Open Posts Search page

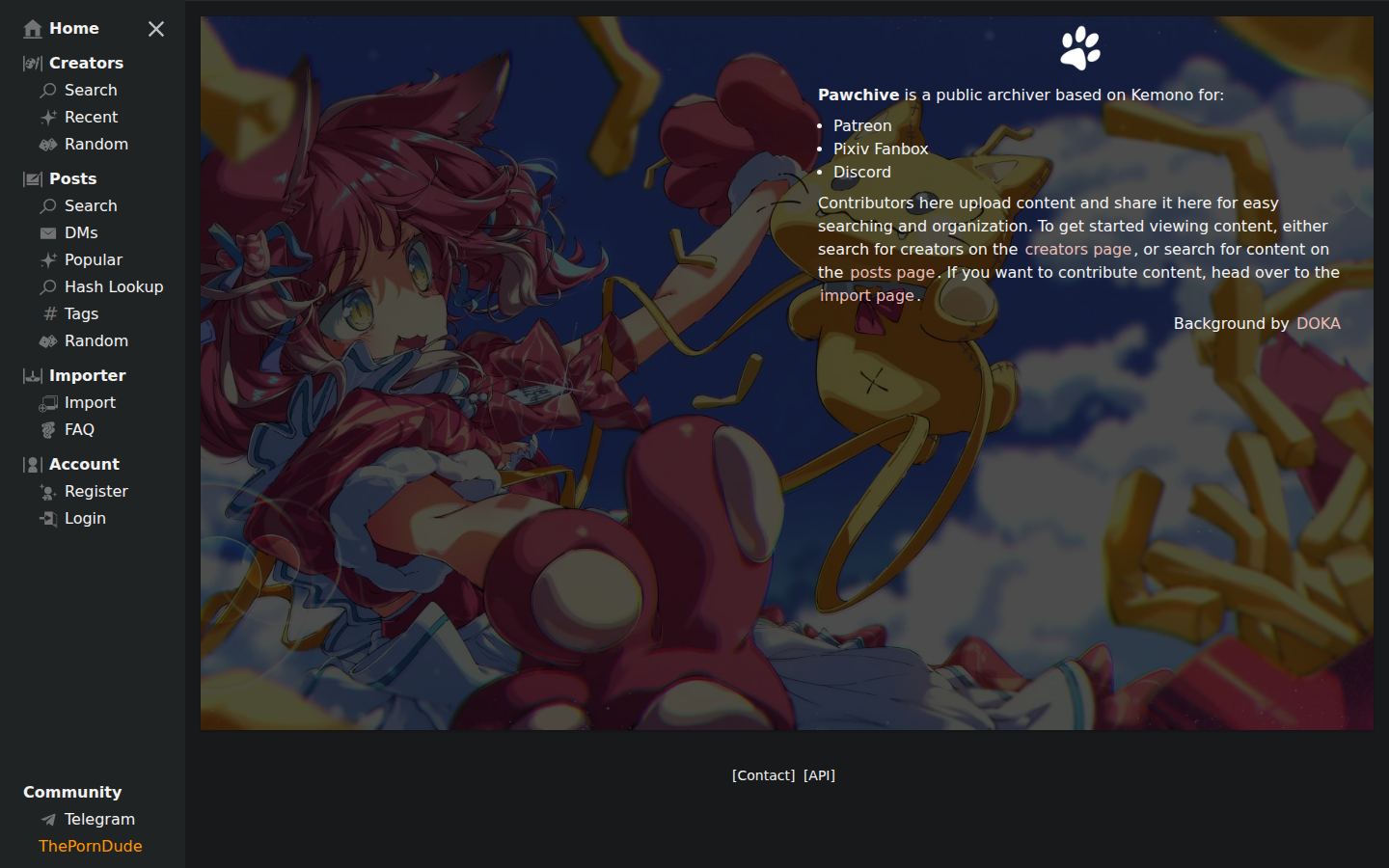pyautogui.click(x=91, y=206)
